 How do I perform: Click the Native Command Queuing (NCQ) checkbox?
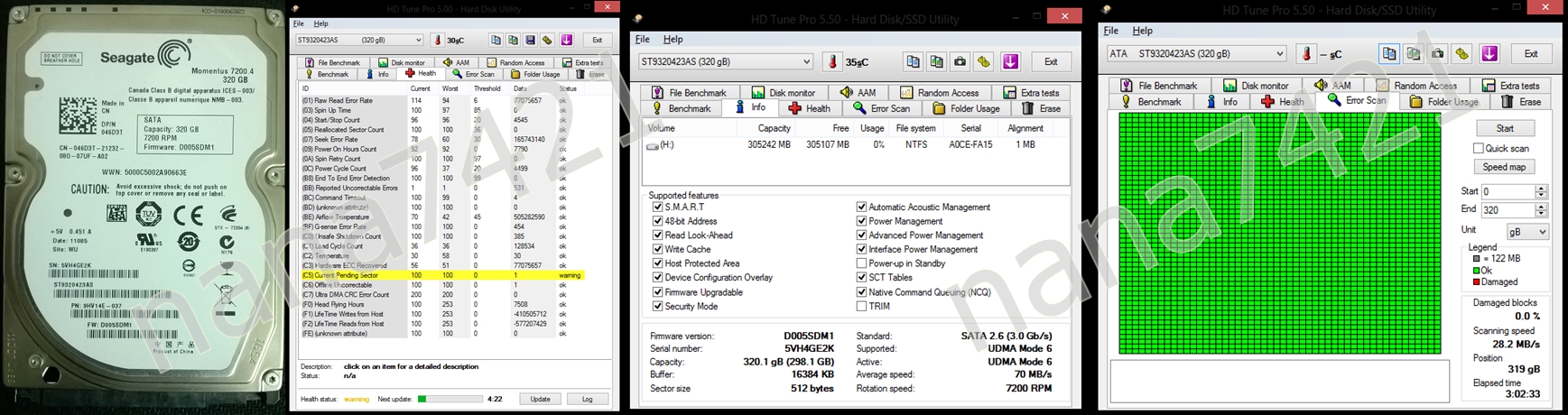click(x=861, y=292)
